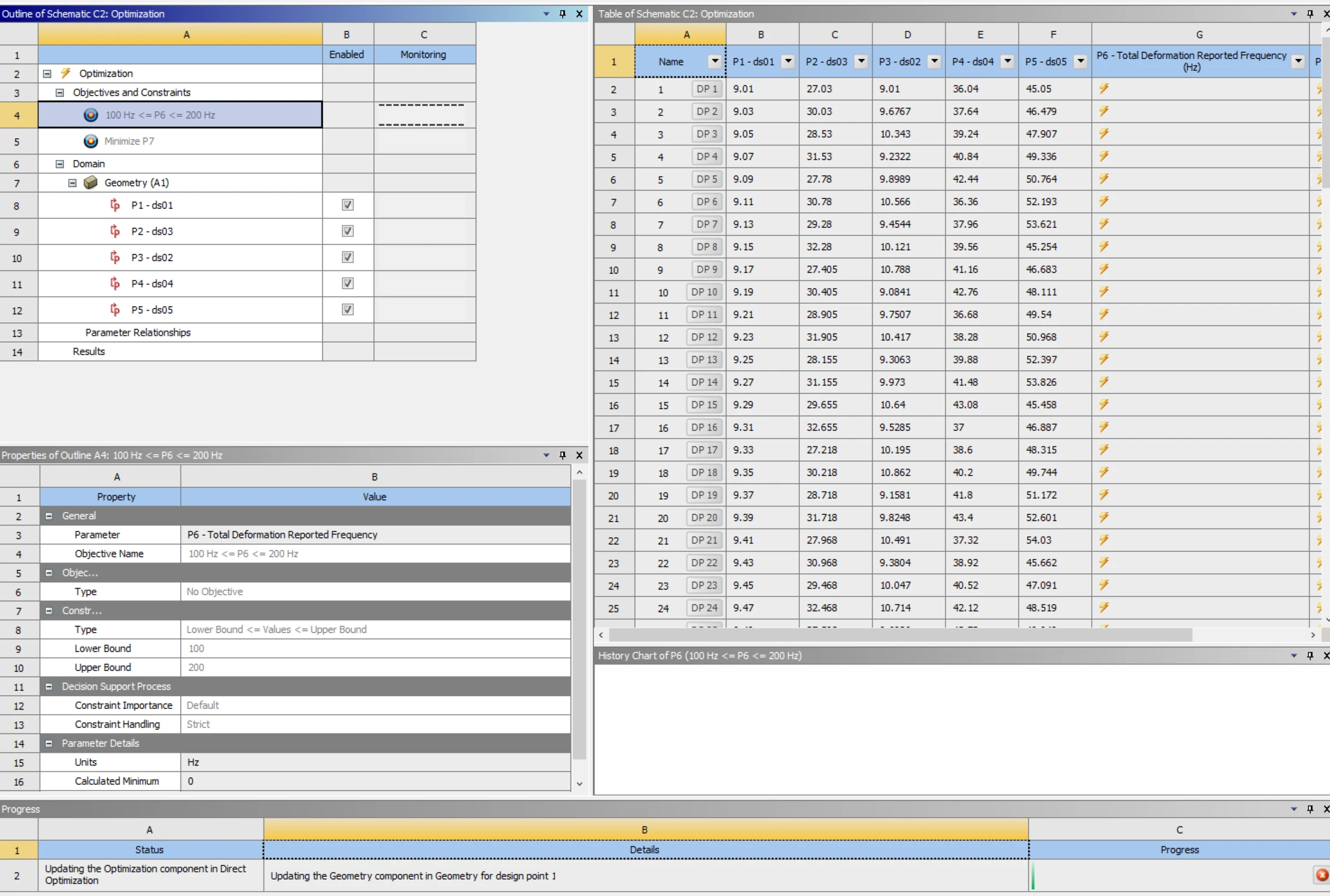Click the update-required bolt in DP 1 row
Image resolution: width=1330 pixels, height=896 pixels.
(x=1104, y=88)
